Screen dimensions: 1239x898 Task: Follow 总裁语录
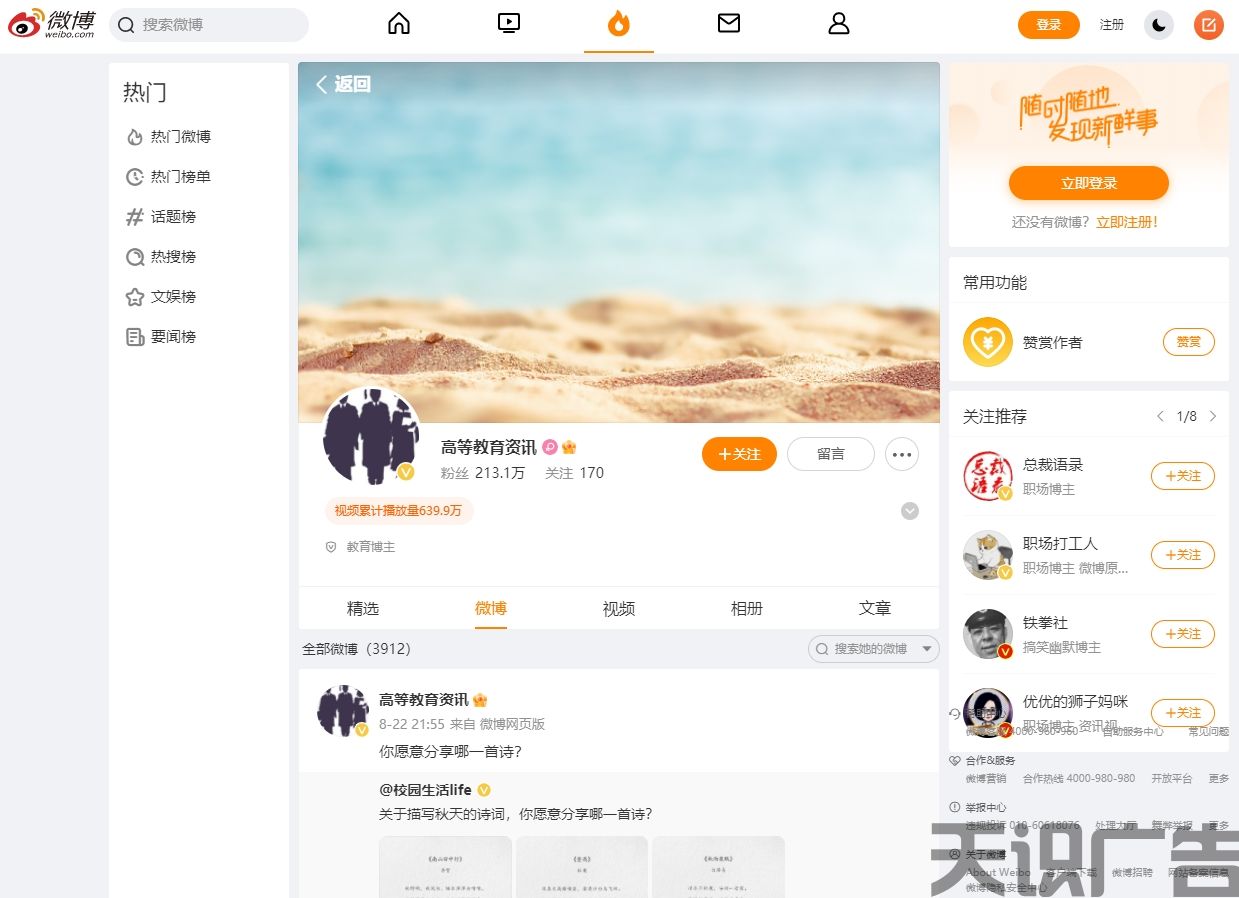(x=1183, y=476)
